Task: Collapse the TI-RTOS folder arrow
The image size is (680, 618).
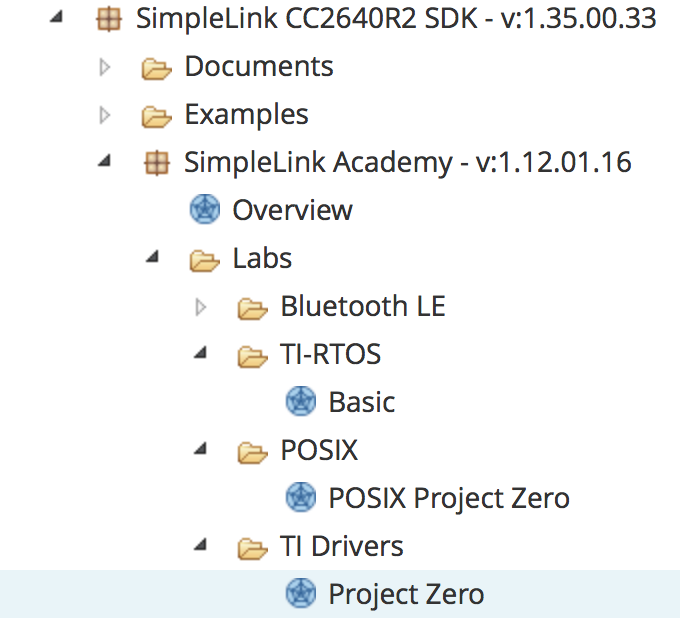Action: pyautogui.click(x=201, y=353)
